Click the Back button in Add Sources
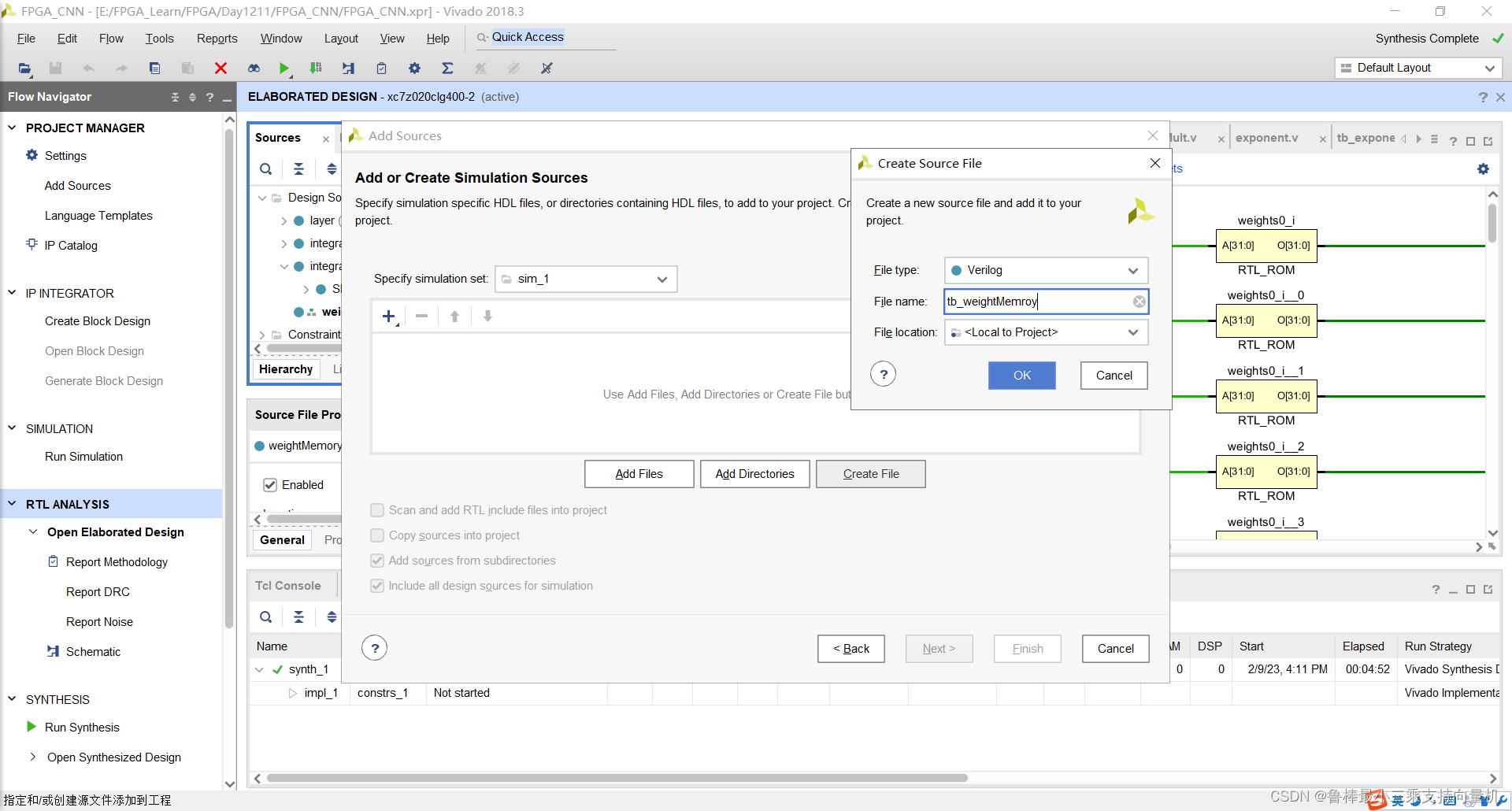The image size is (1512, 811). coord(850,649)
